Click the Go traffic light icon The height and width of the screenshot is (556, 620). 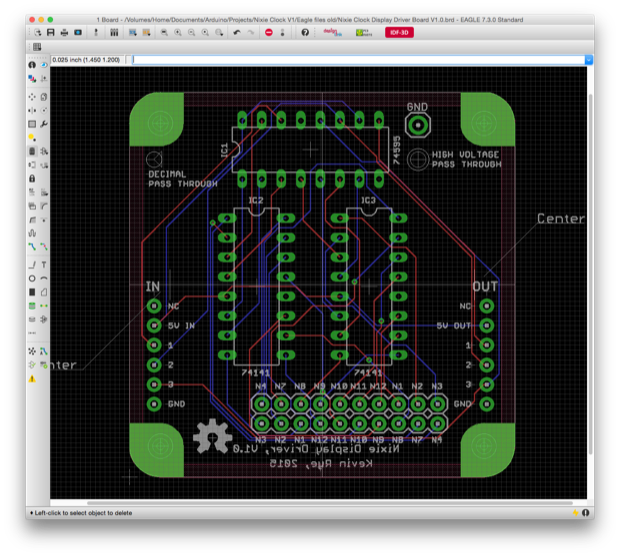[282, 32]
